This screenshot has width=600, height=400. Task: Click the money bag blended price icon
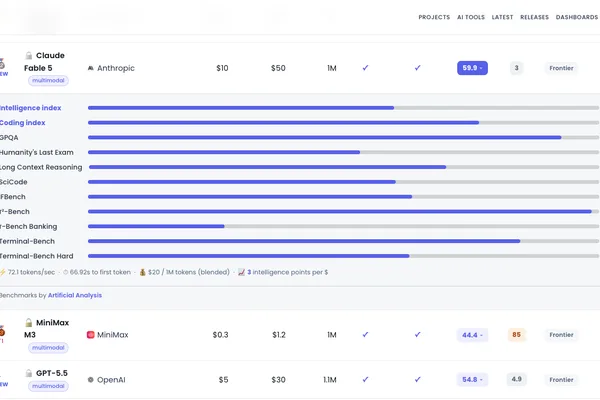[x=142, y=272]
